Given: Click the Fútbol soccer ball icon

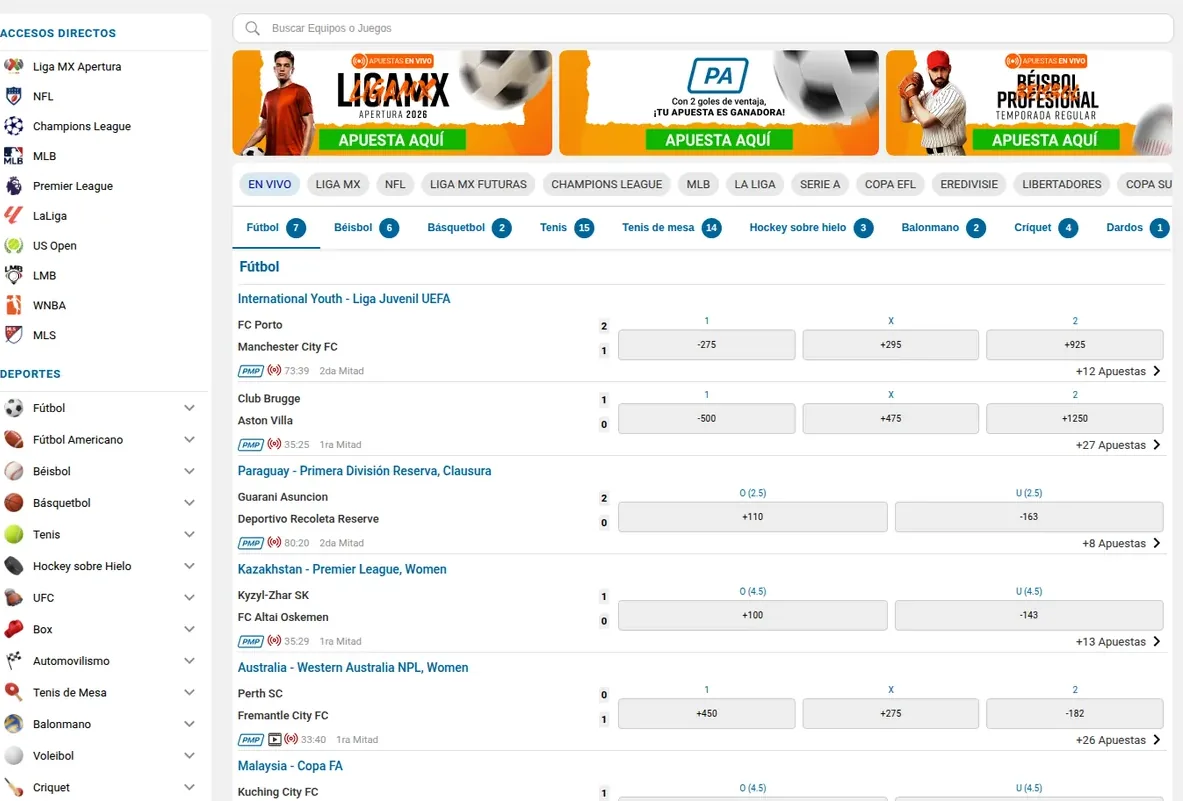Looking at the screenshot, I should pyautogui.click(x=14, y=408).
